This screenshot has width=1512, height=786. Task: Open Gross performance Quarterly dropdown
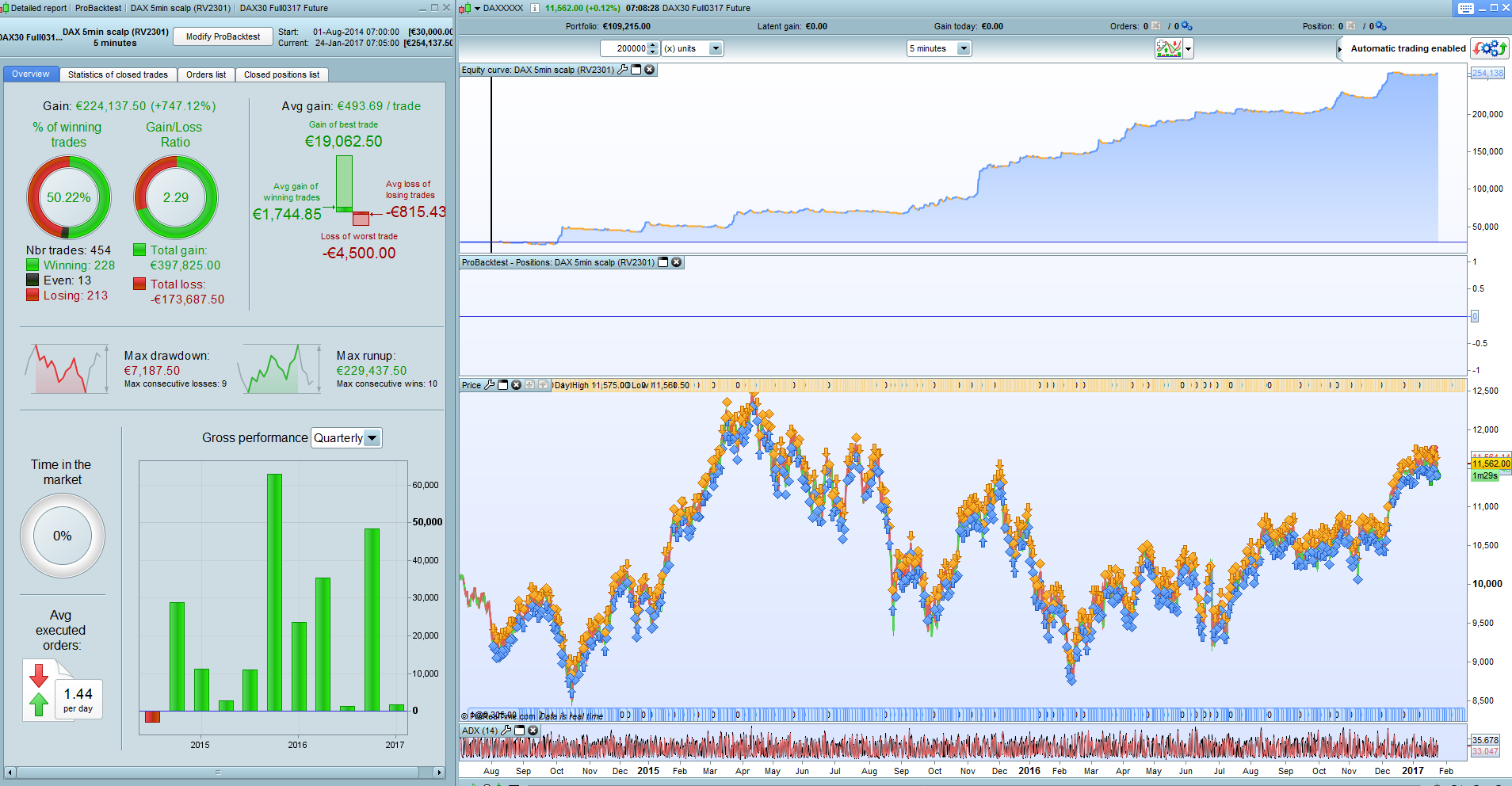[346, 438]
